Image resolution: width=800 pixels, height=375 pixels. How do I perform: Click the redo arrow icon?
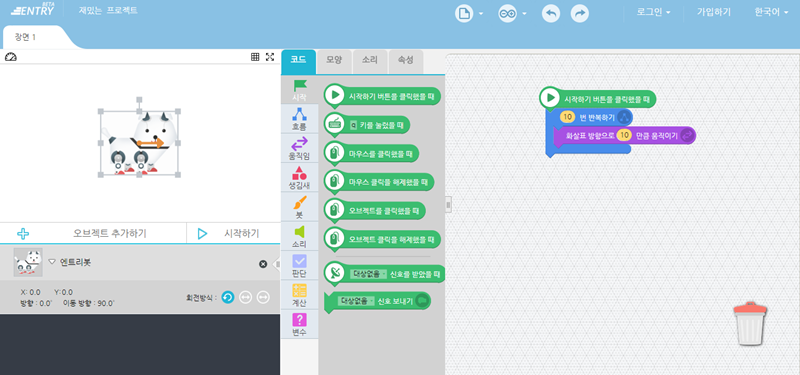coord(580,13)
